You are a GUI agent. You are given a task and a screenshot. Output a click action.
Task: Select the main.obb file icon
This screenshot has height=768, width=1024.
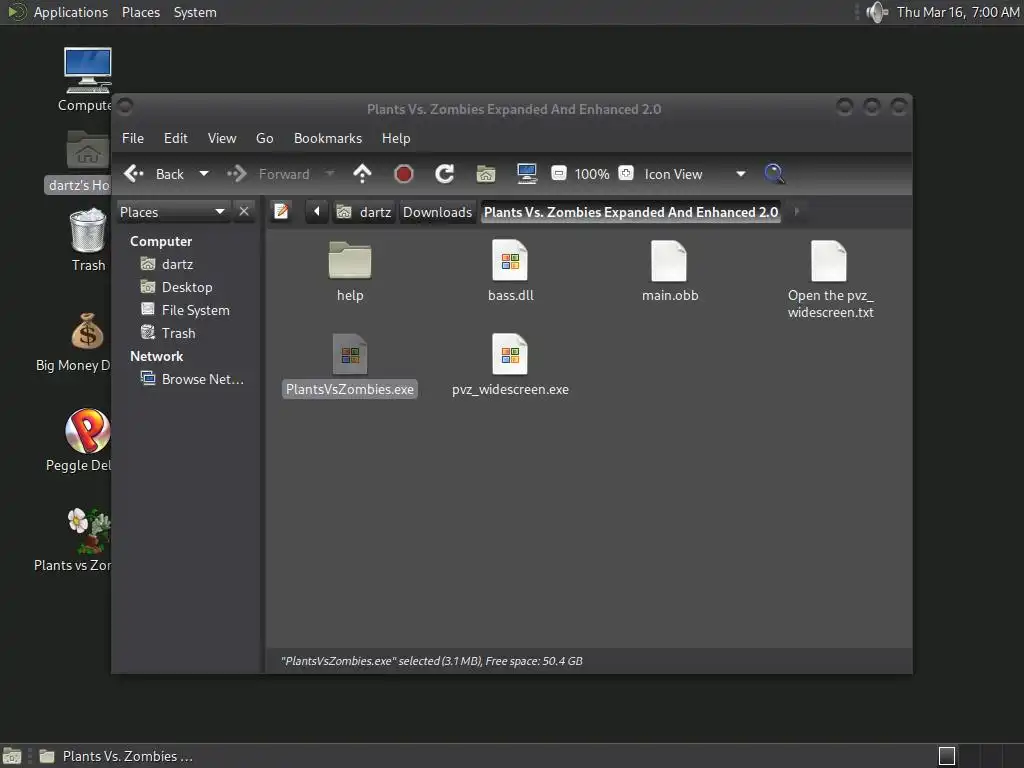pyautogui.click(x=669, y=260)
